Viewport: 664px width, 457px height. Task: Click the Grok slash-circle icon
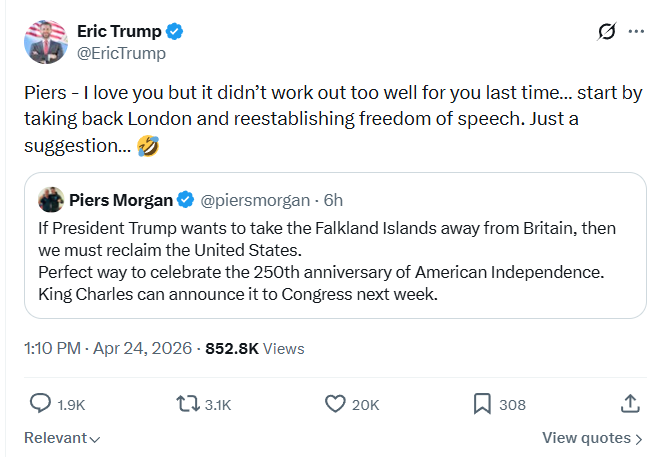tap(607, 31)
